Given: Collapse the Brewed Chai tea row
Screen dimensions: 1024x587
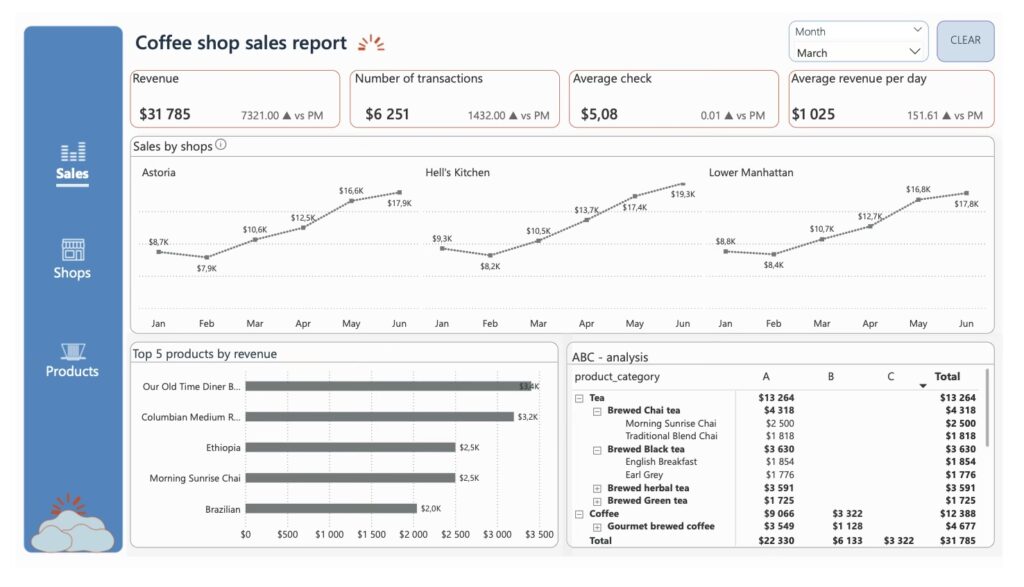Looking at the screenshot, I should (597, 411).
